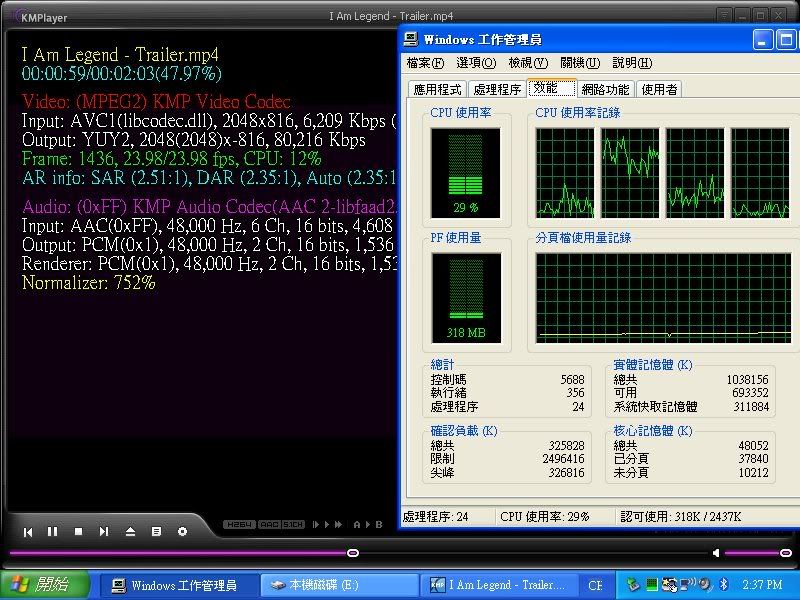Open the 檔案(F) menu in Task Manager
Image resolution: width=800 pixels, height=600 pixels.
[x=425, y=63]
